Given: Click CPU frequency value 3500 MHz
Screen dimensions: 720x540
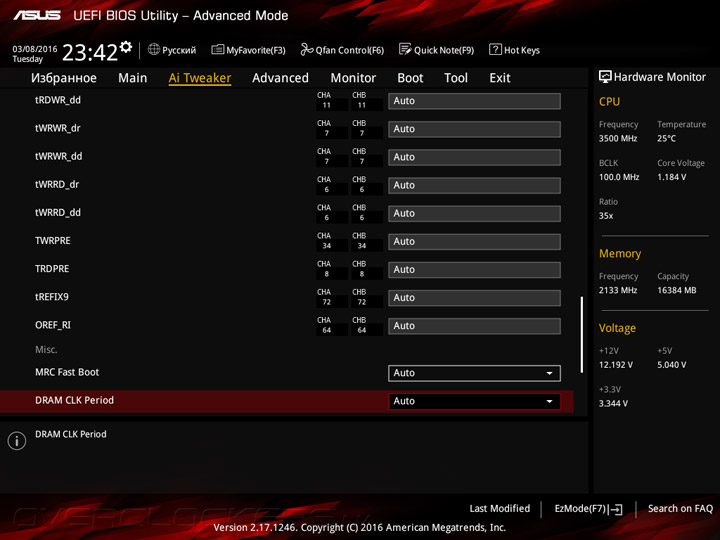Looking at the screenshot, I should pos(618,138).
